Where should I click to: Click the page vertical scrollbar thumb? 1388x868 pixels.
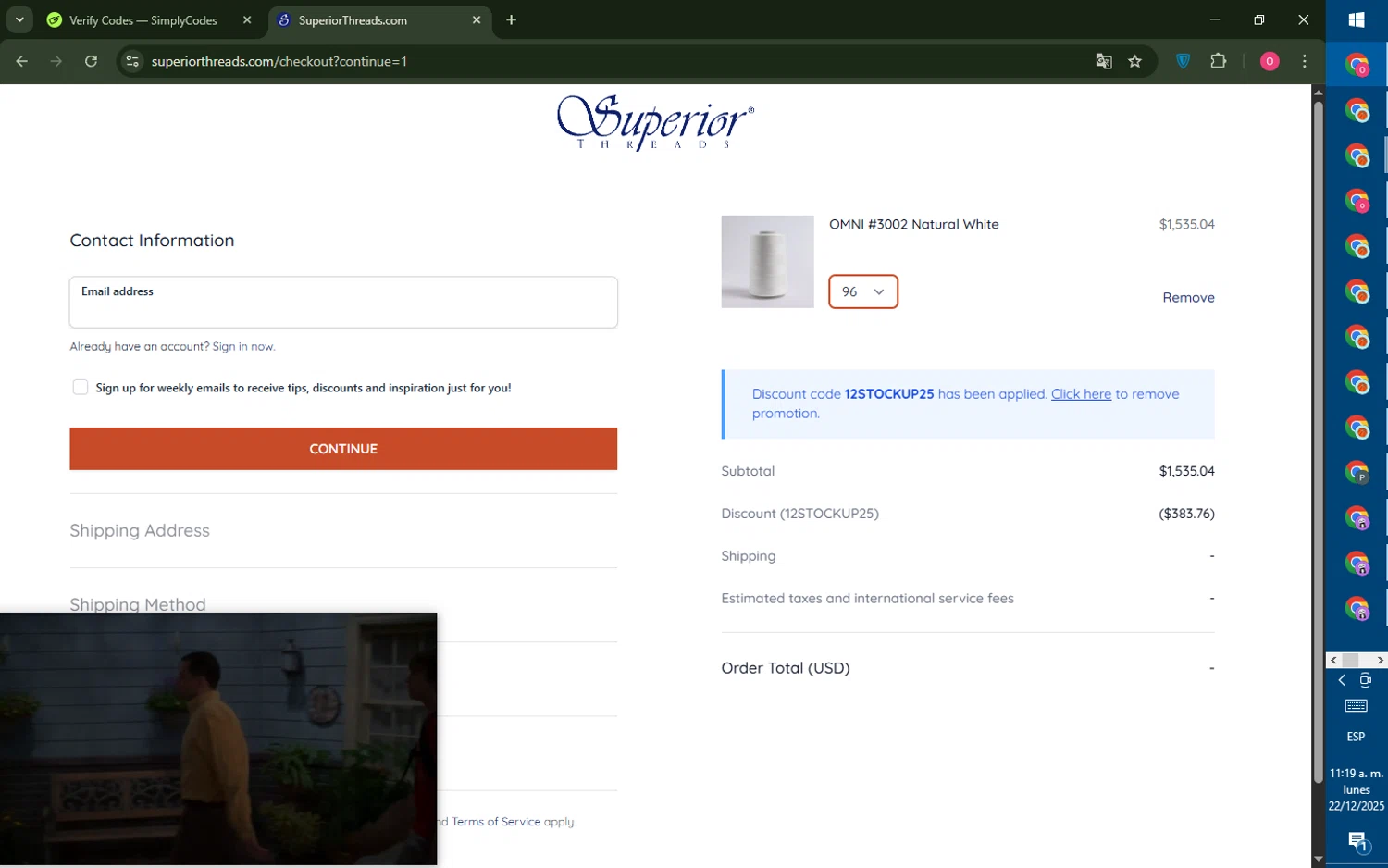(x=1319, y=441)
